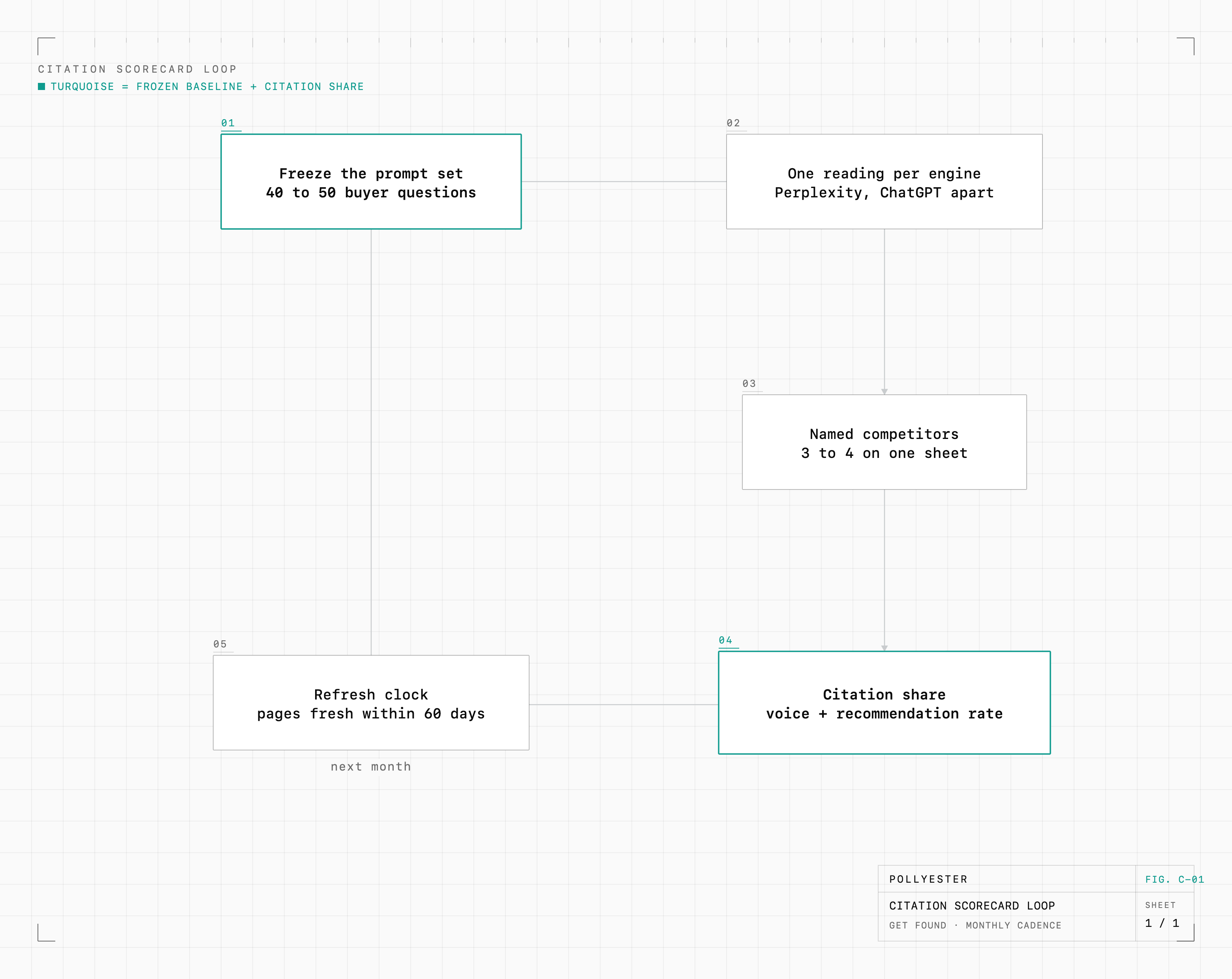Click step number 04 label
The width and height of the screenshot is (1232, 979).
(725, 640)
